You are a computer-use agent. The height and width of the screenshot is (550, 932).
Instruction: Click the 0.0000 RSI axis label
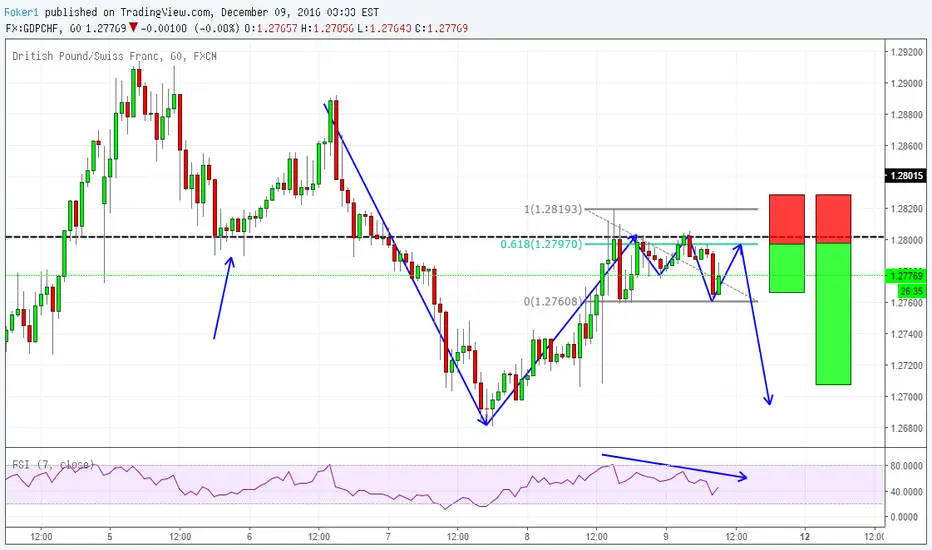906,517
